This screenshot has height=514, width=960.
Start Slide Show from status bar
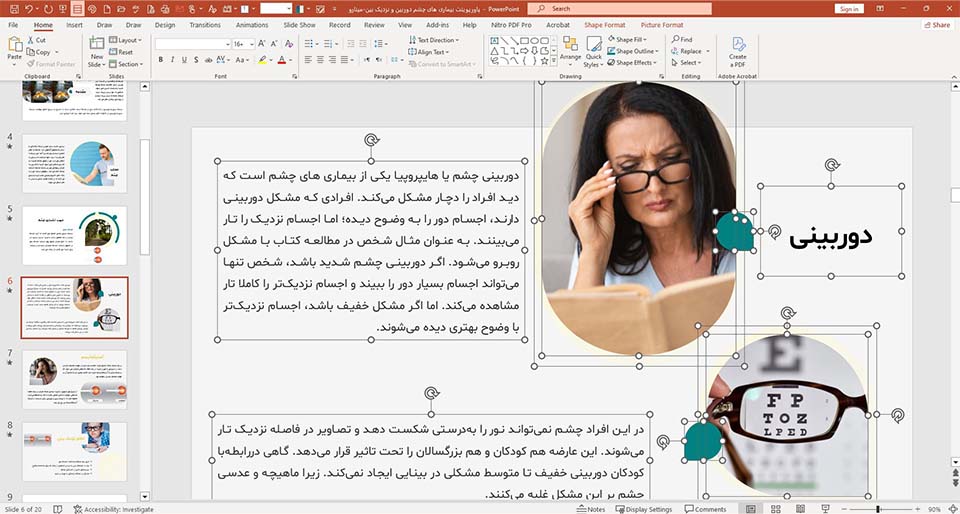point(825,509)
